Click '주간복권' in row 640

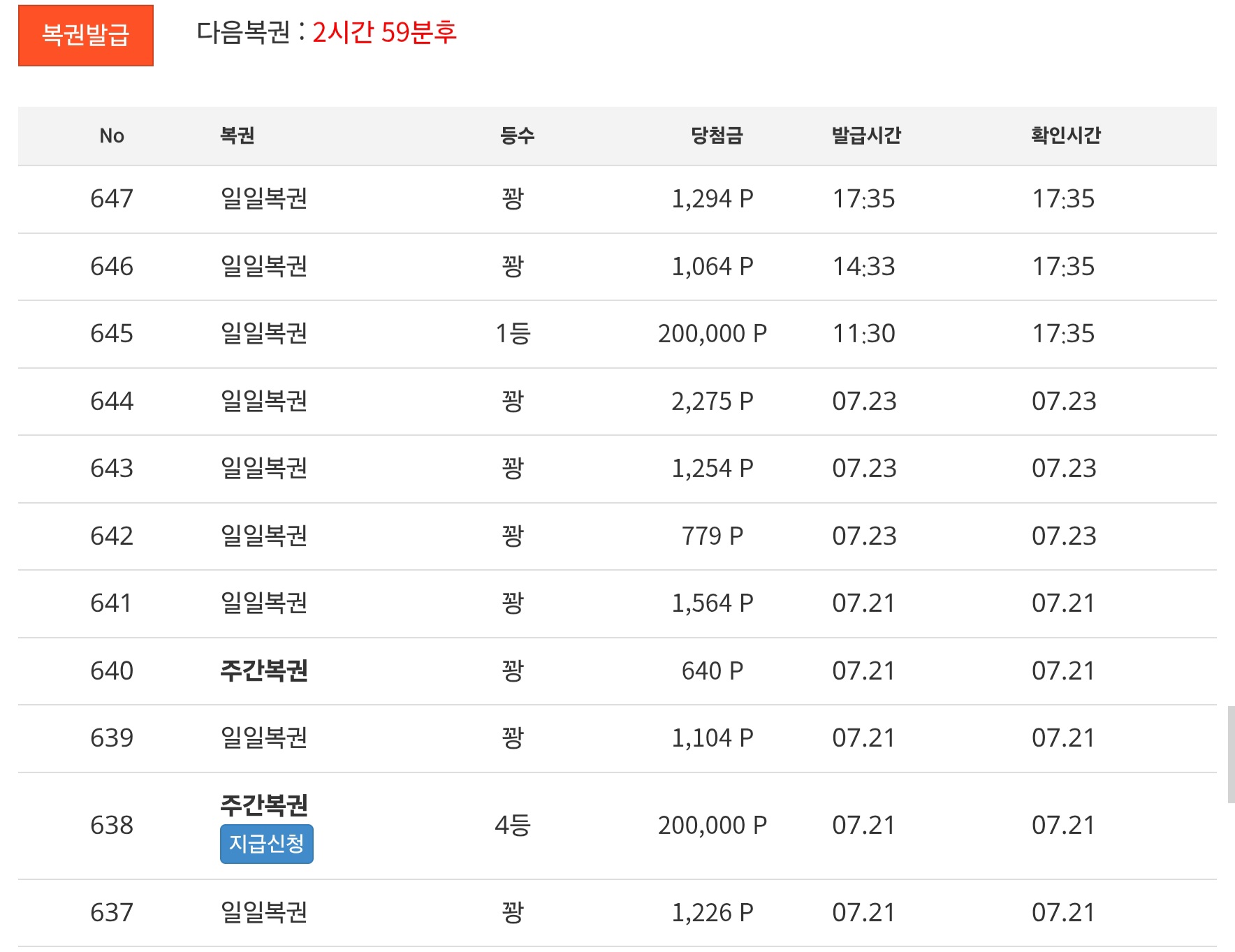click(264, 671)
